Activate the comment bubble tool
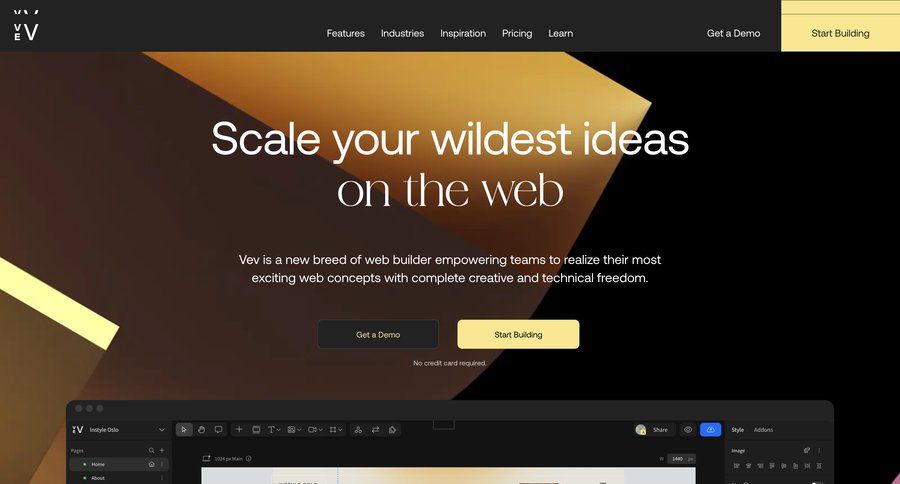Viewport: 900px width, 484px height. click(x=219, y=429)
